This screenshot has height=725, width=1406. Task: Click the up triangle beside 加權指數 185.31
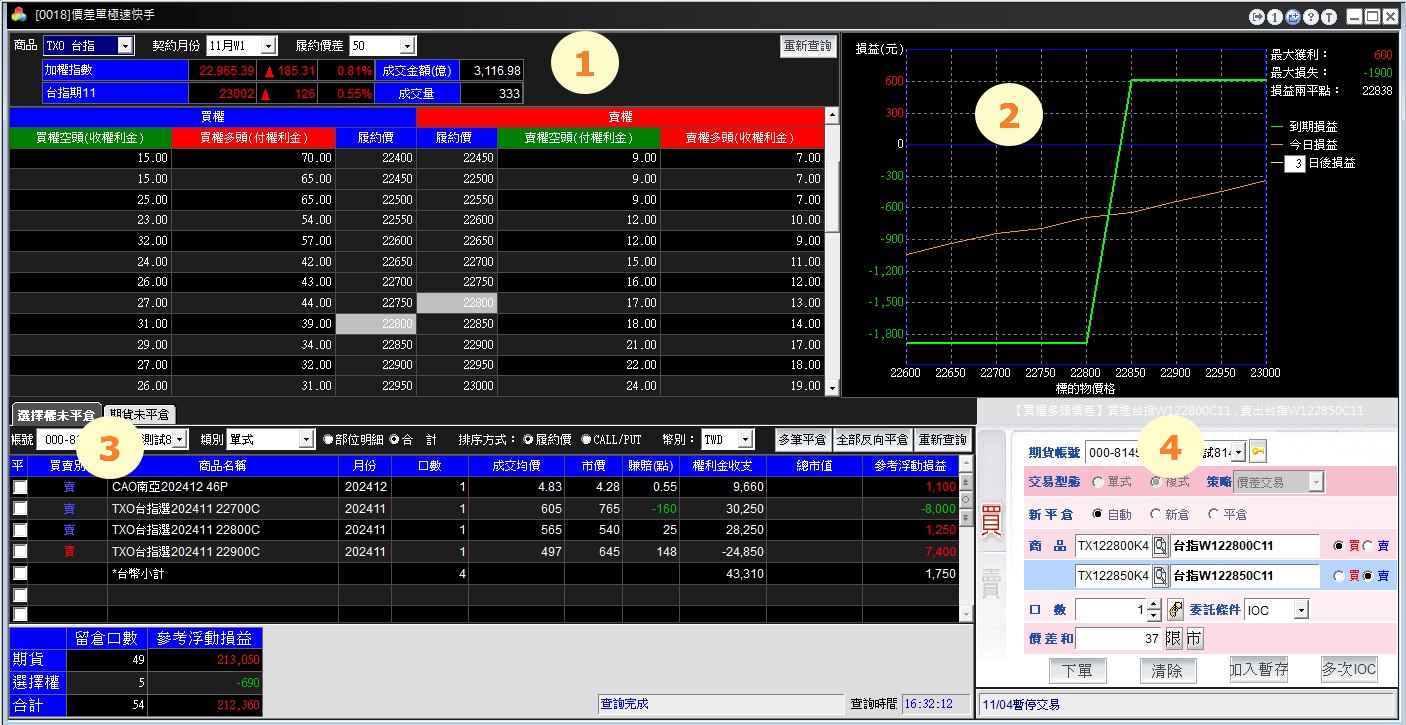click(x=269, y=71)
